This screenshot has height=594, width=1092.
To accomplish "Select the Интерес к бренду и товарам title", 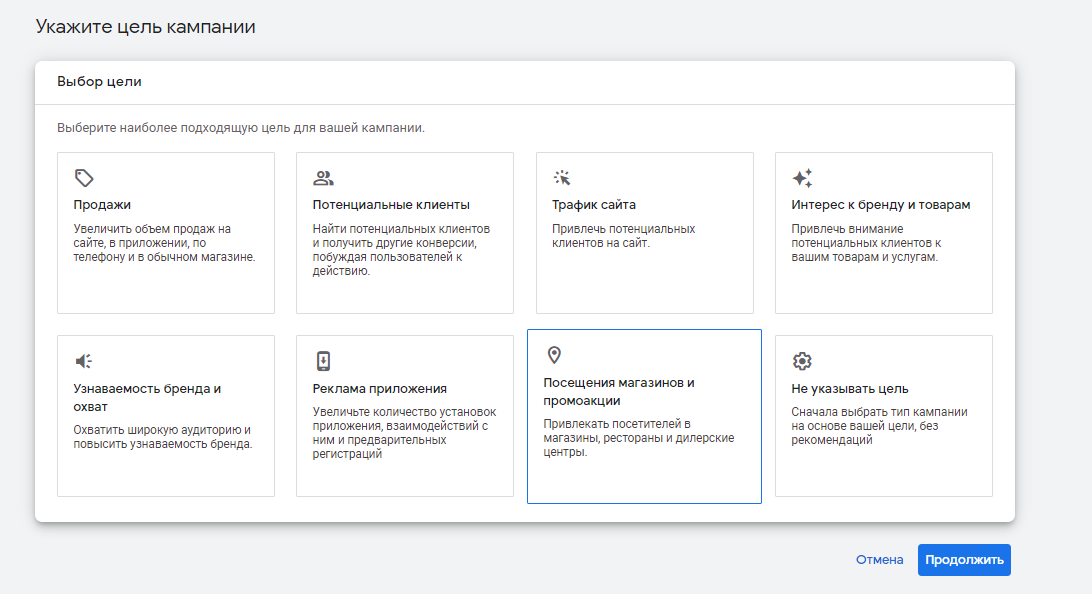I will [x=881, y=205].
